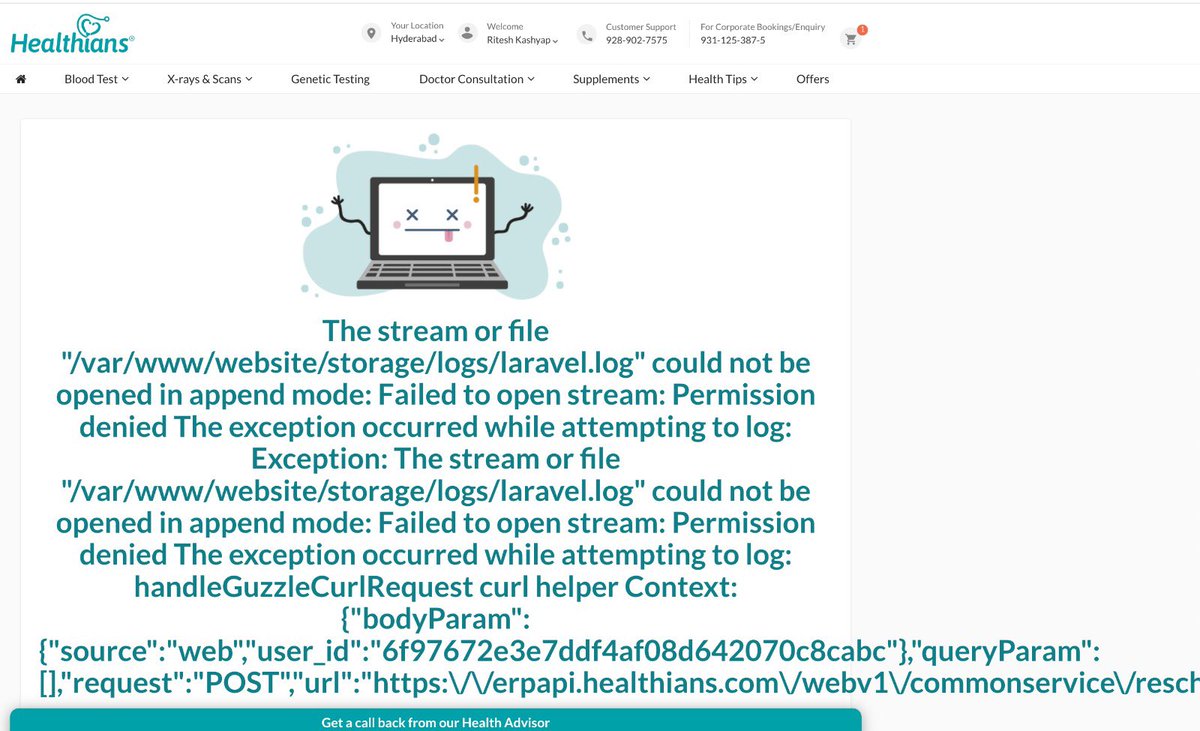Image resolution: width=1200 pixels, height=731 pixels.
Task: Open the Hyderabad location dropdown
Action: [418, 39]
